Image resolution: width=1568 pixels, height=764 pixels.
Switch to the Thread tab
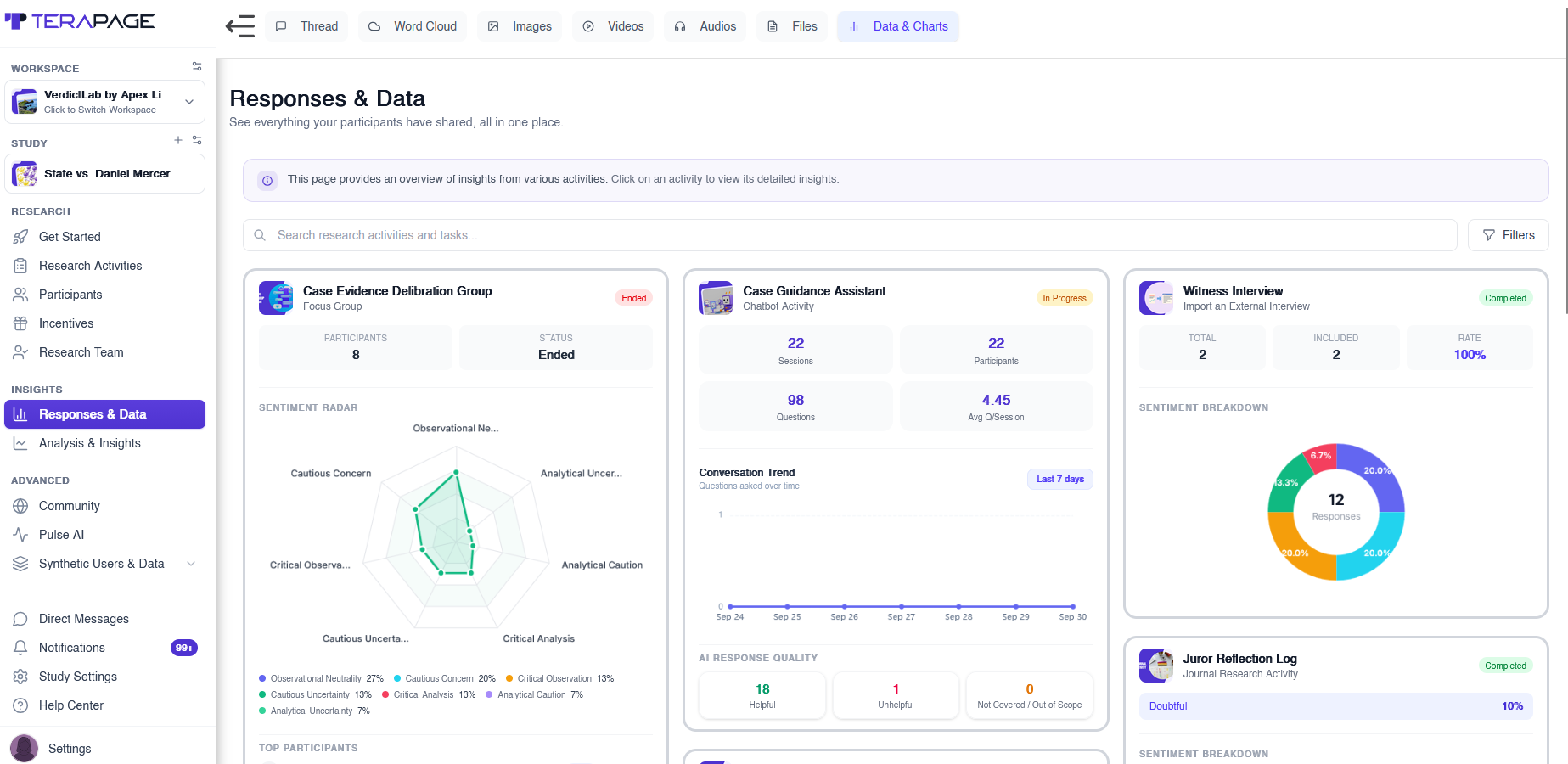307,26
